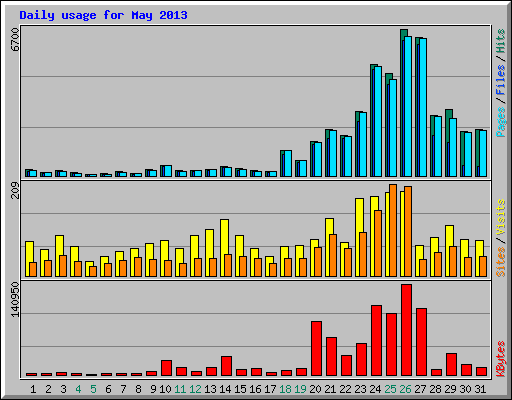This screenshot has width=512, height=400.
Task: Click the green 'Hits' legend label
Action: [501, 41]
